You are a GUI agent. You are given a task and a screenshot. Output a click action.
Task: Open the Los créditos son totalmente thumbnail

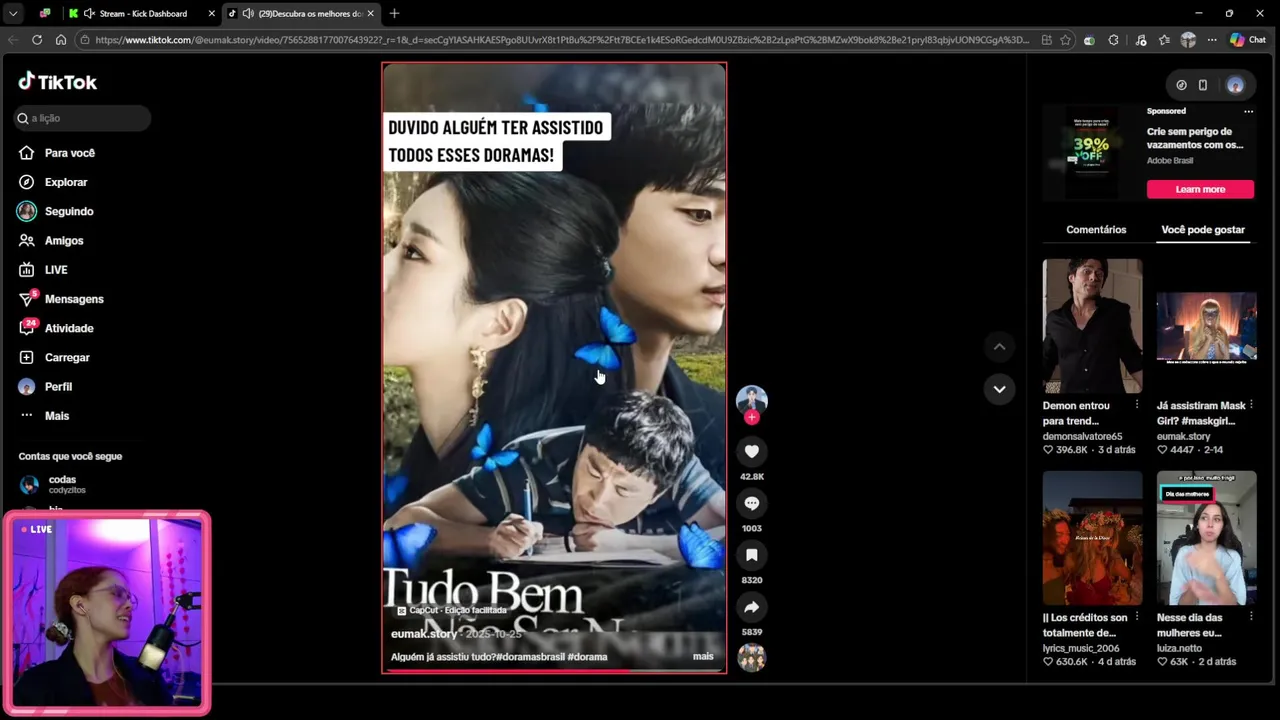click(x=1092, y=538)
